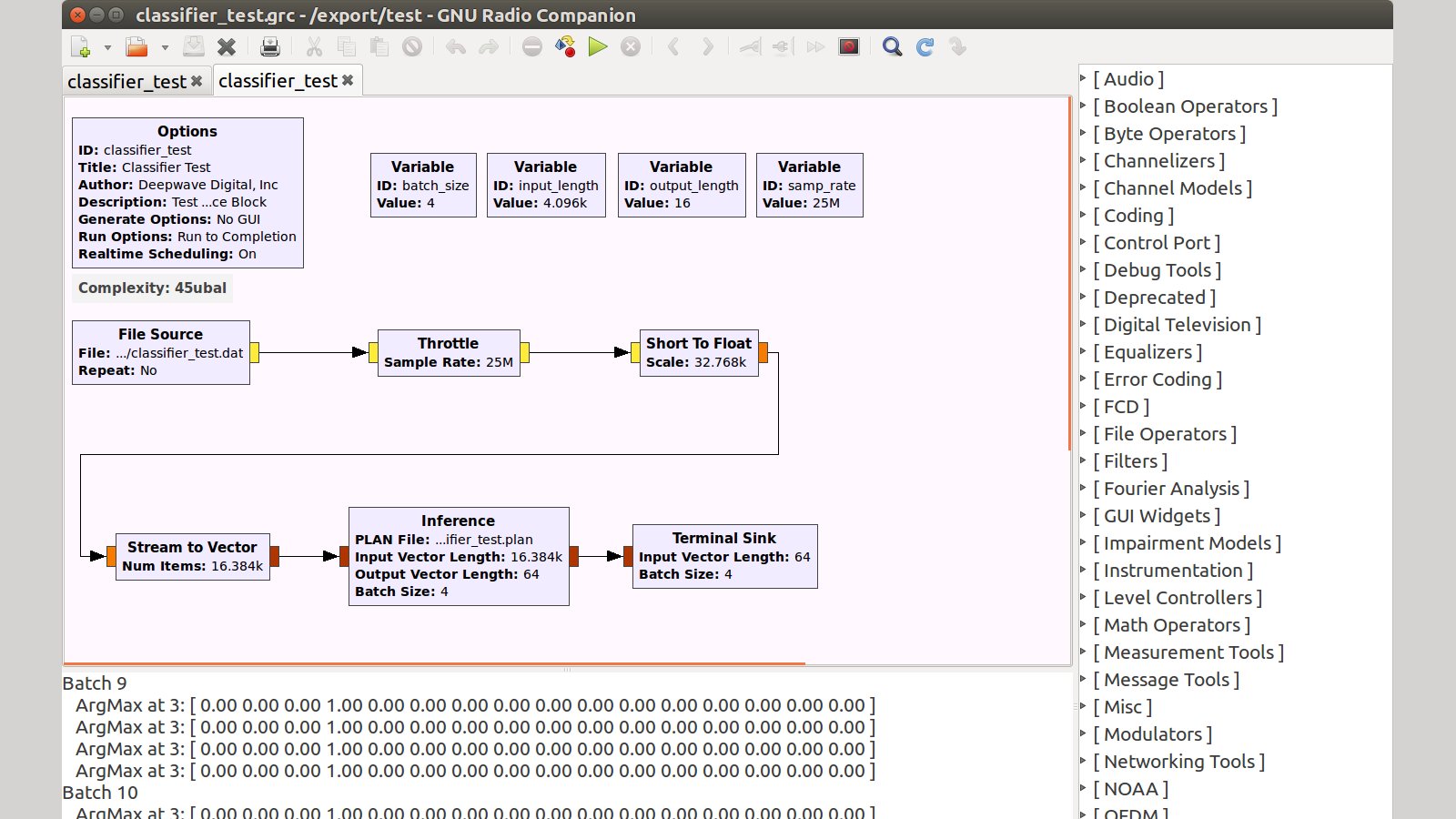Enable the selected block
This screenshot has height=819, width=1456.
(x=750, y=46)
